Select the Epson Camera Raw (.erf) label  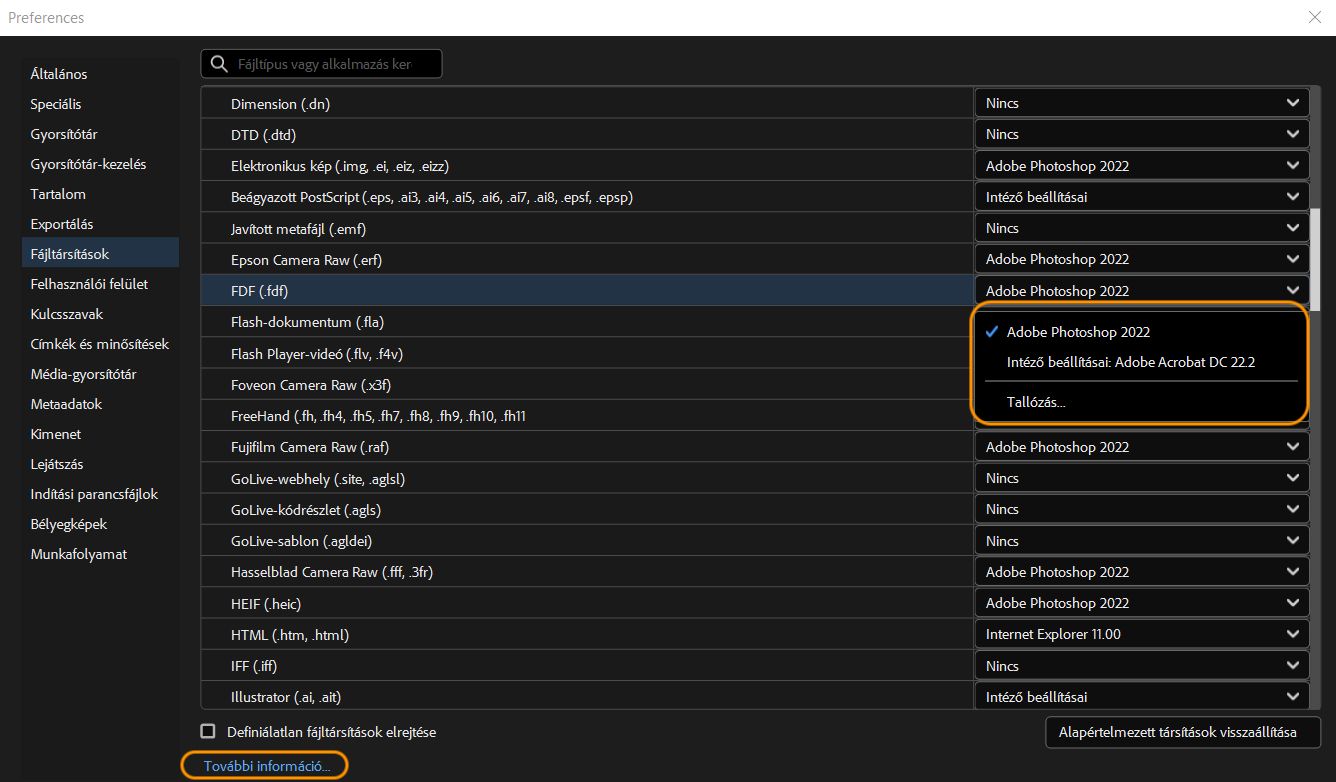(x=306, y=259)
